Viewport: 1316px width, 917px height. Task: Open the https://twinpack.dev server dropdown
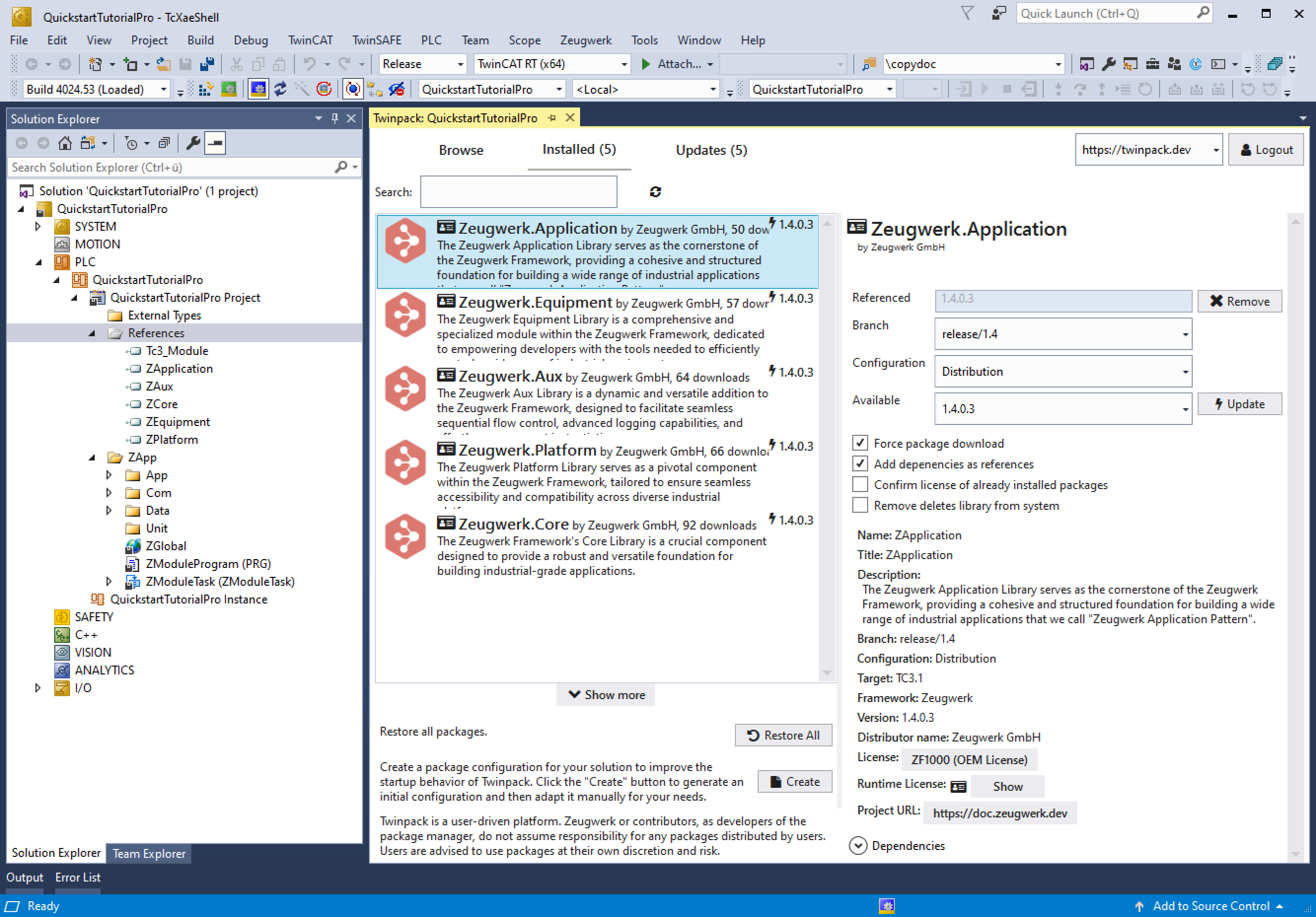1149,149
